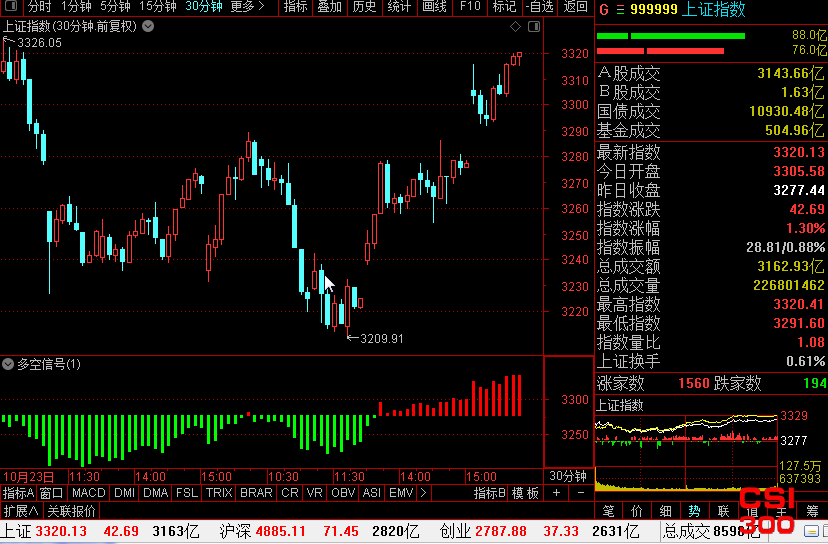This screenshot has height=544, width=828.
Task: Switch indicator to BRAR
Action: 256,493
